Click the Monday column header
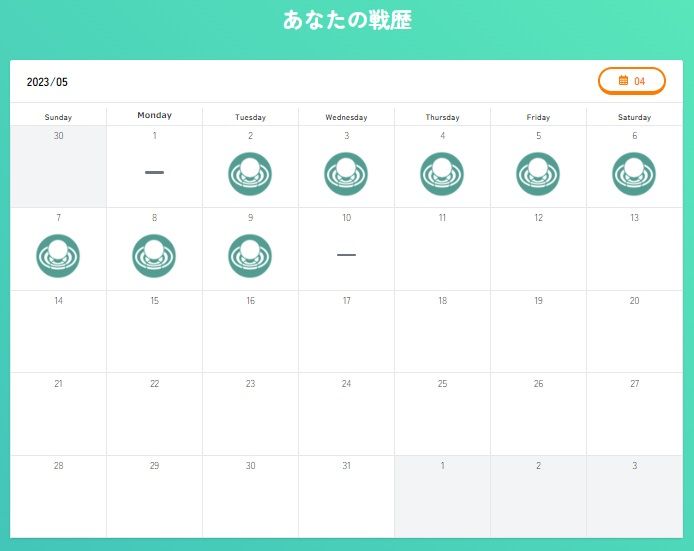The height and width of the screenshot is (551, 694). (154, 116)
